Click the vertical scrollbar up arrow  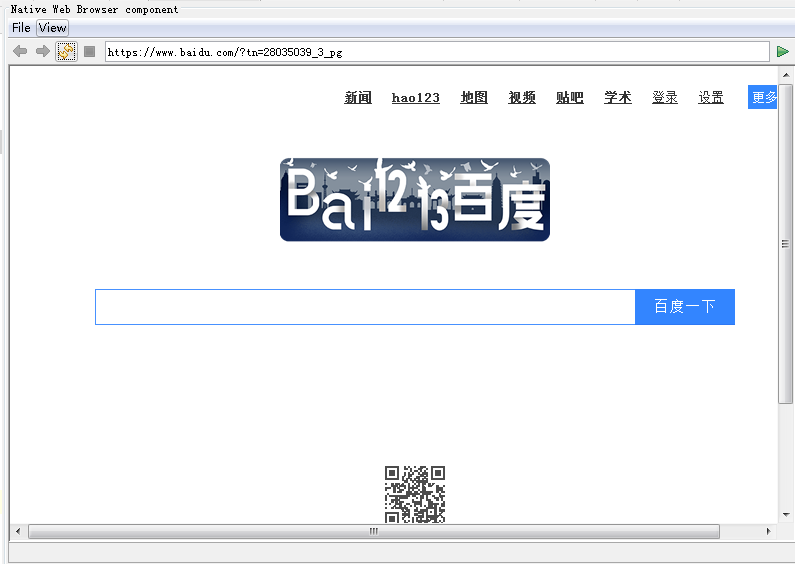(x=786, y=75)
